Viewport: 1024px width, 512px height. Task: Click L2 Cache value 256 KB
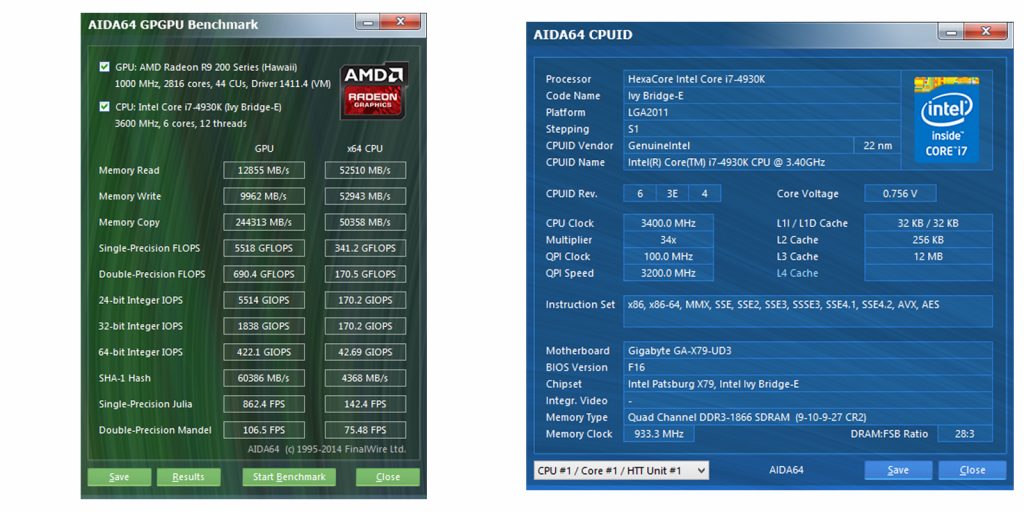click(929, 240)
